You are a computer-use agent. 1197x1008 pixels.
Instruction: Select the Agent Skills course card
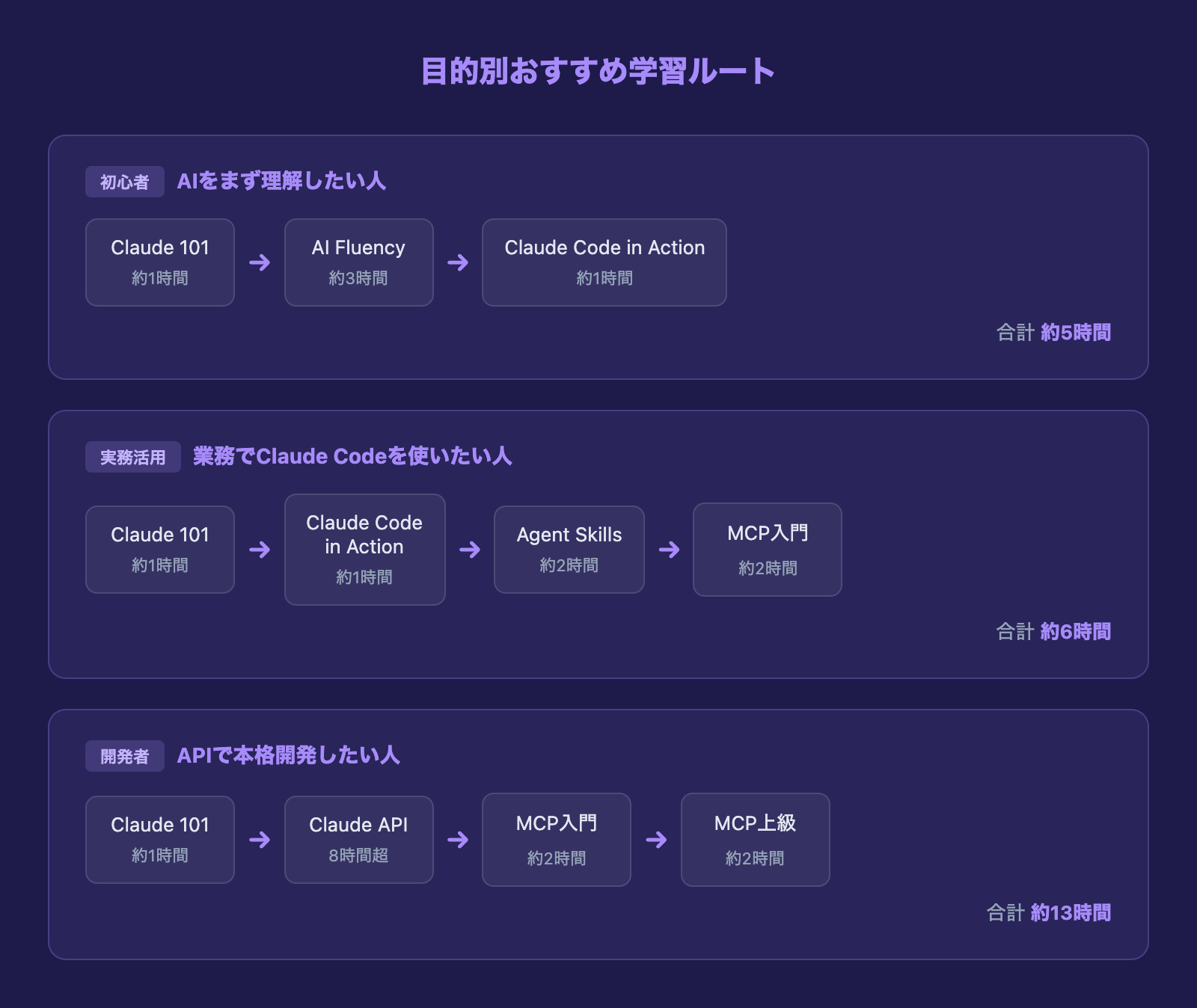click(x=569, y=550)
